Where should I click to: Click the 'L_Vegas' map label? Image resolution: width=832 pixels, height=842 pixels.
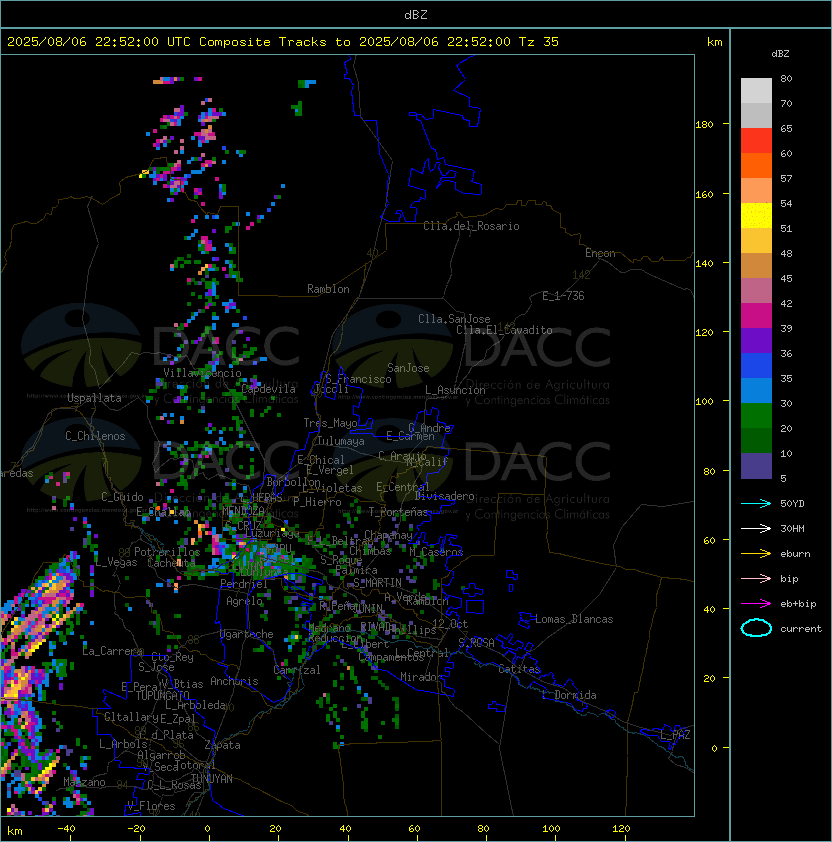coord(116,563)
